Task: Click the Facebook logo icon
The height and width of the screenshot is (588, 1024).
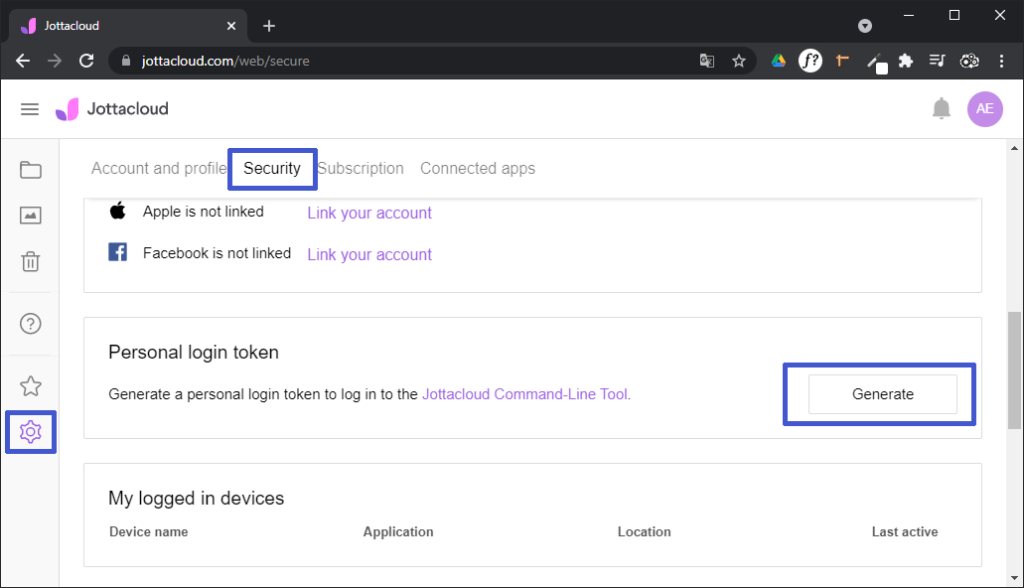Action: click(x=118, y=252)
